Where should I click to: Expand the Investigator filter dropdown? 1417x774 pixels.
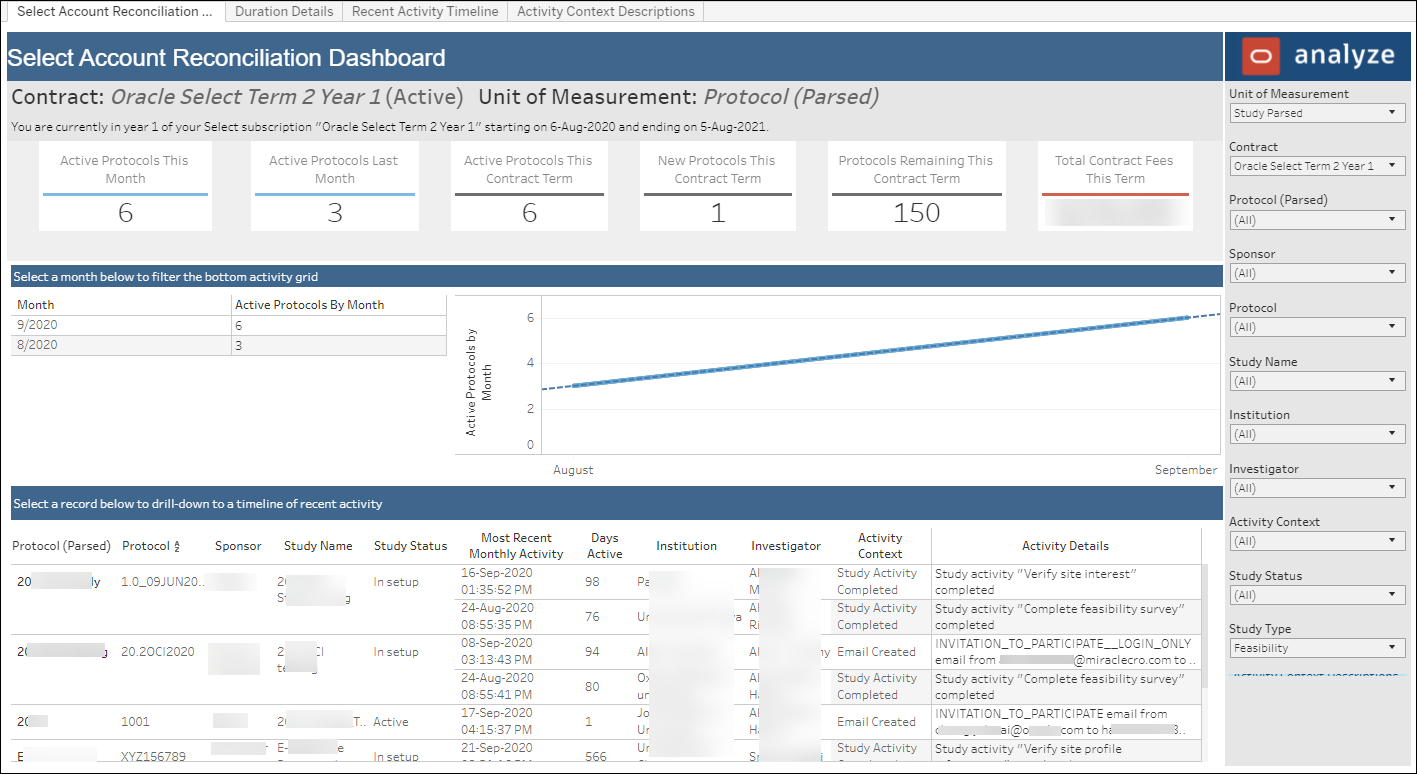[x=1318, y=488]
